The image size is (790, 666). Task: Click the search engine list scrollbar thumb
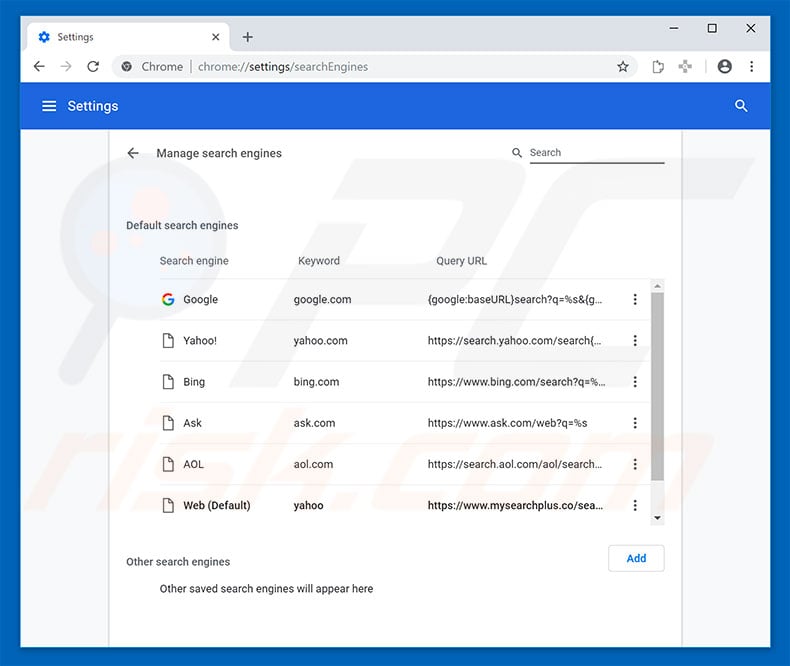point(657,386)
